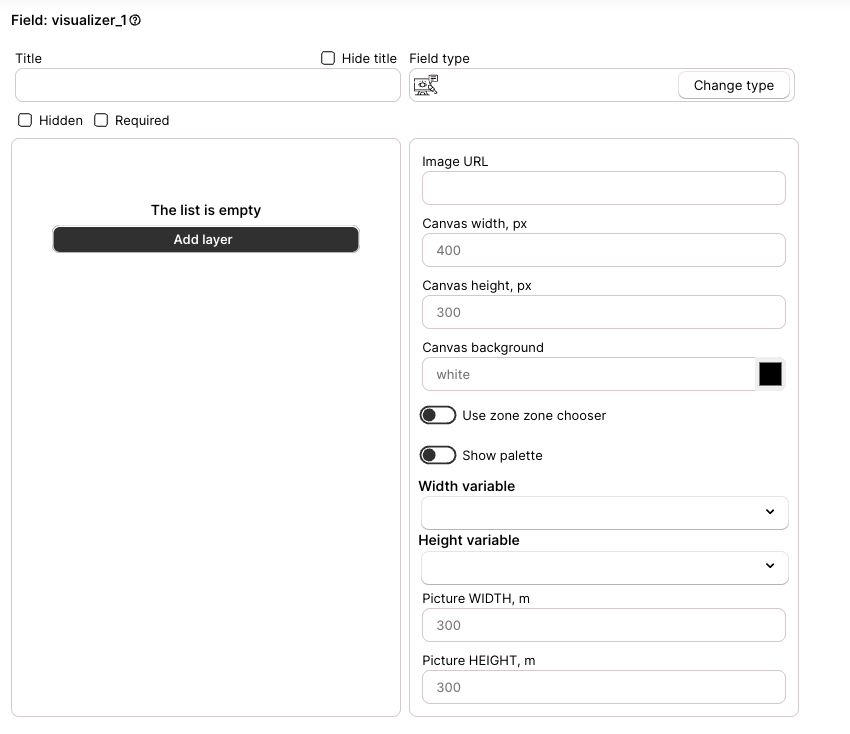Turn on the Show palette switch
The image size is (850, 734).
tap(437, 455)
